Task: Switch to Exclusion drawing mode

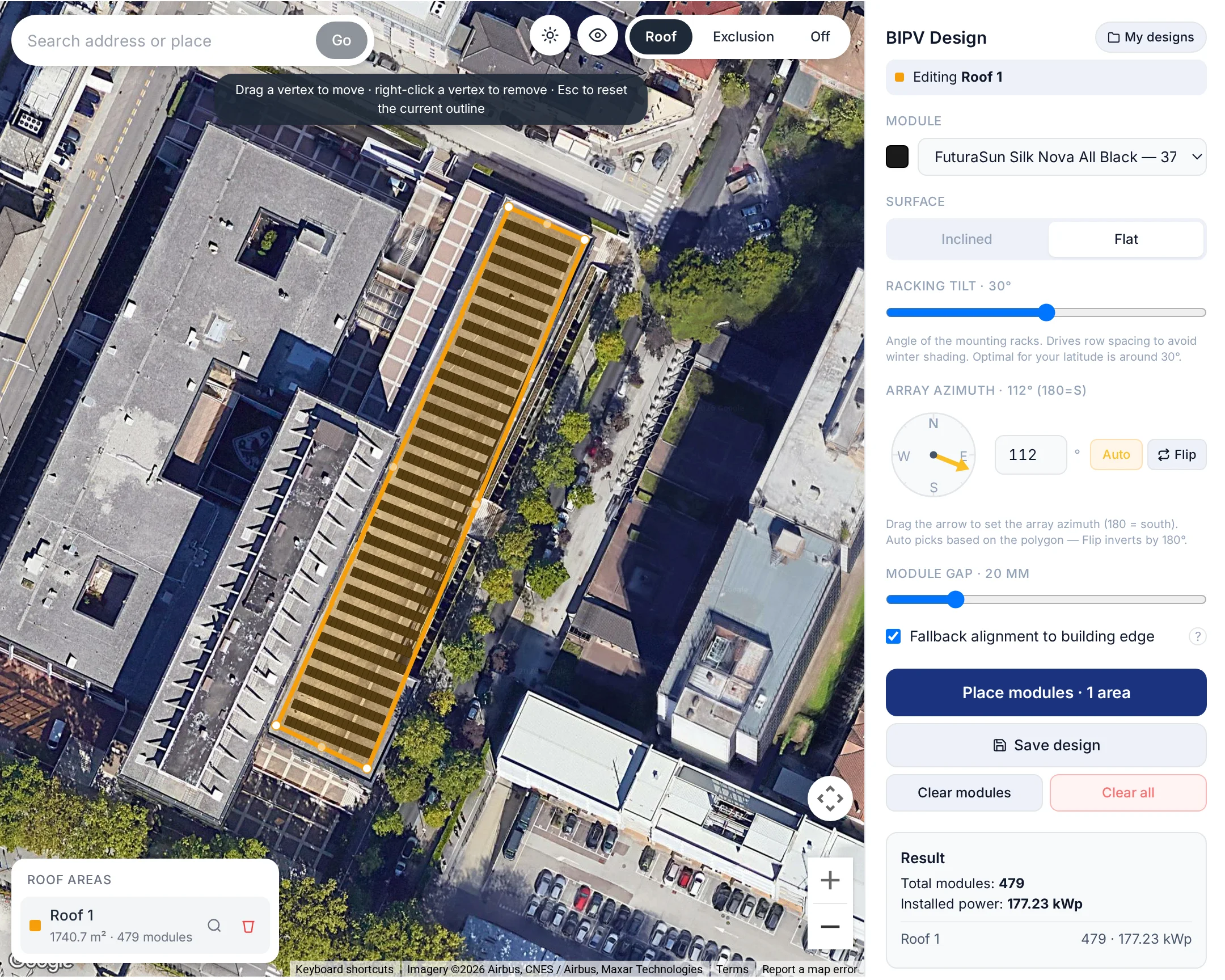Action: pos(743,37)
